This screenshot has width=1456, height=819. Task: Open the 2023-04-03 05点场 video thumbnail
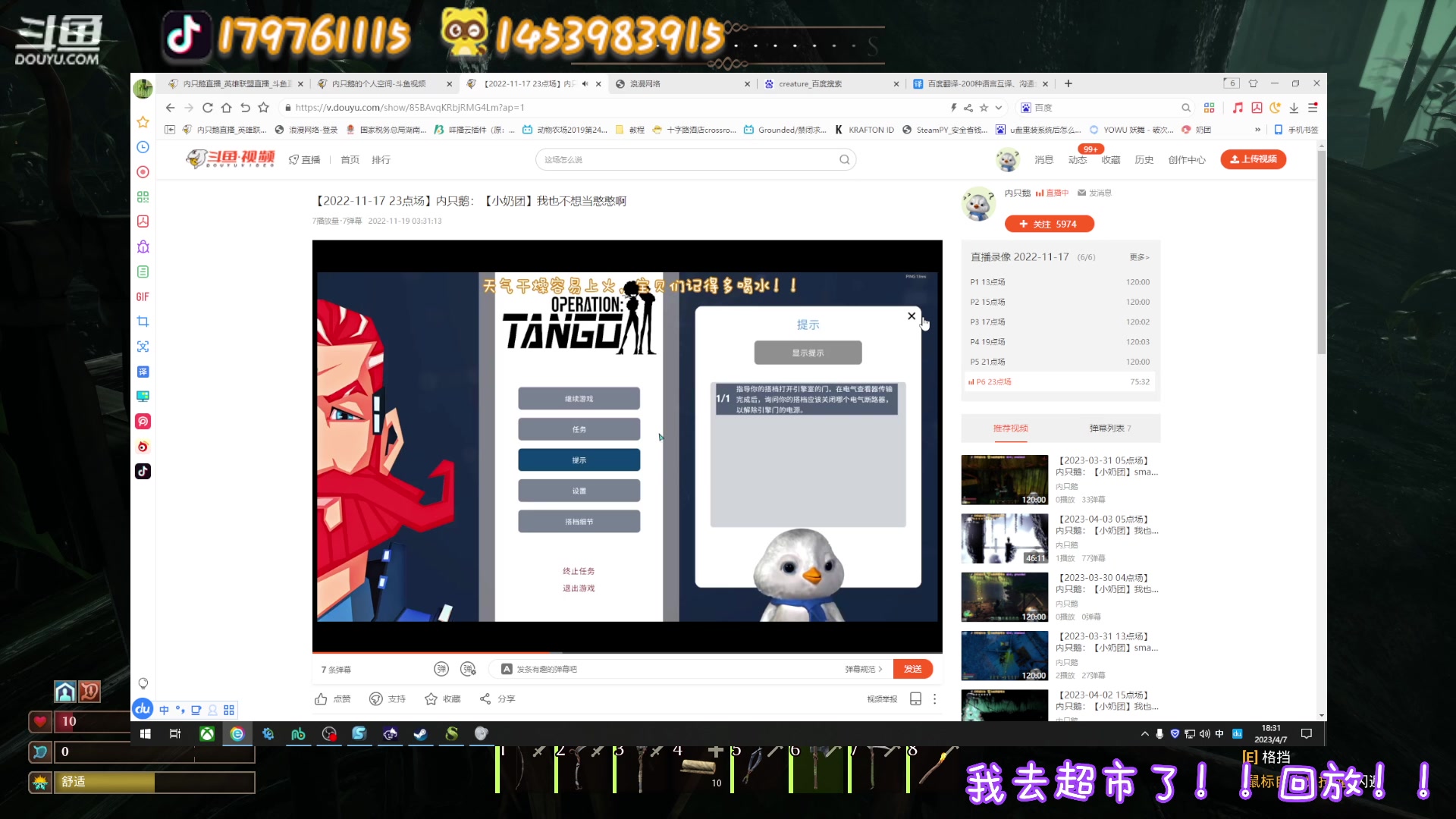(1004, 538)
